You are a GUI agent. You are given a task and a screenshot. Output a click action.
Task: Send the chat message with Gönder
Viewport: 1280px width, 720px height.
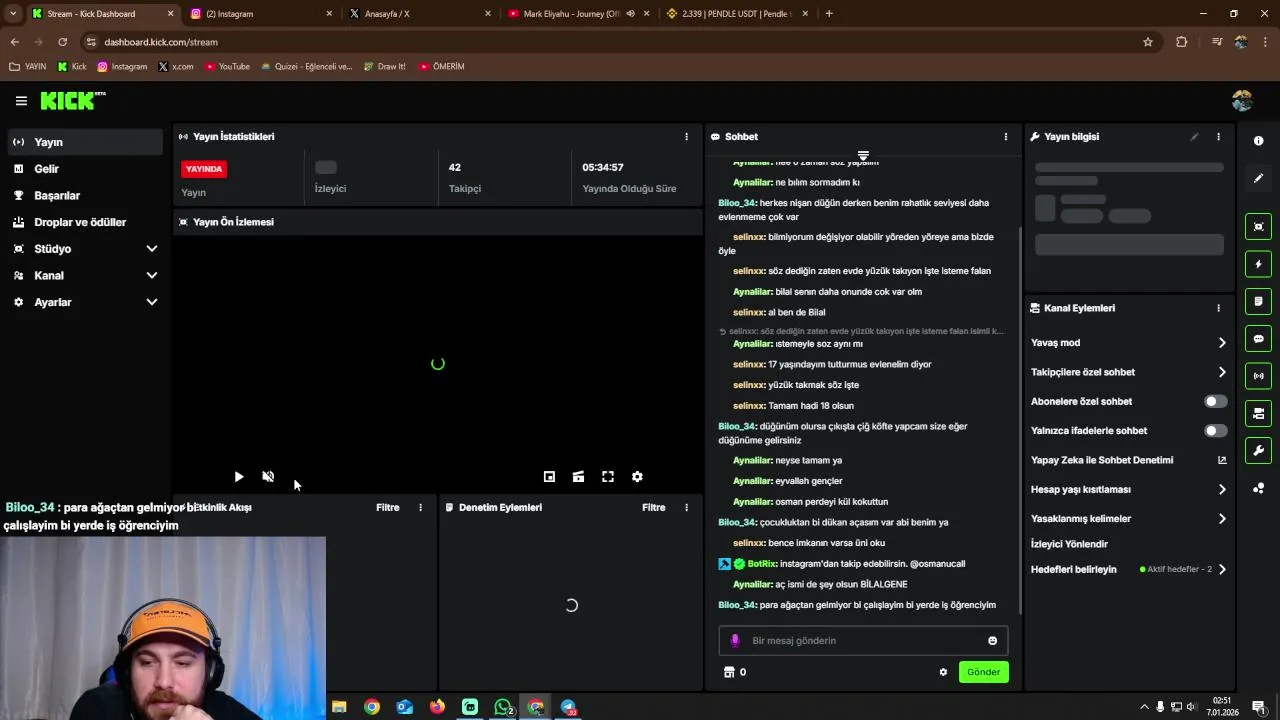[x=983, y=672]
